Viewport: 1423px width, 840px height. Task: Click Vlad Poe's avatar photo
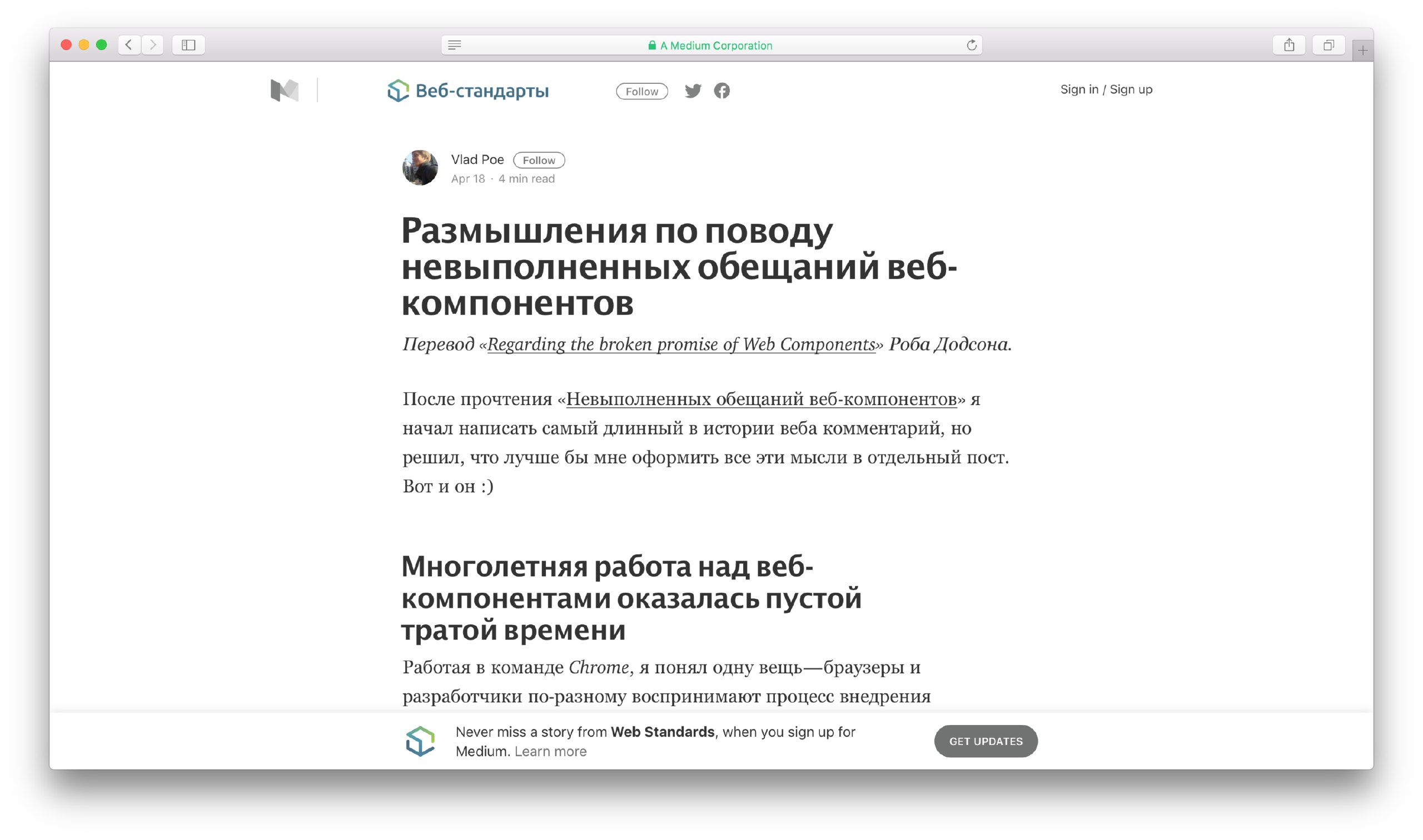420,168
